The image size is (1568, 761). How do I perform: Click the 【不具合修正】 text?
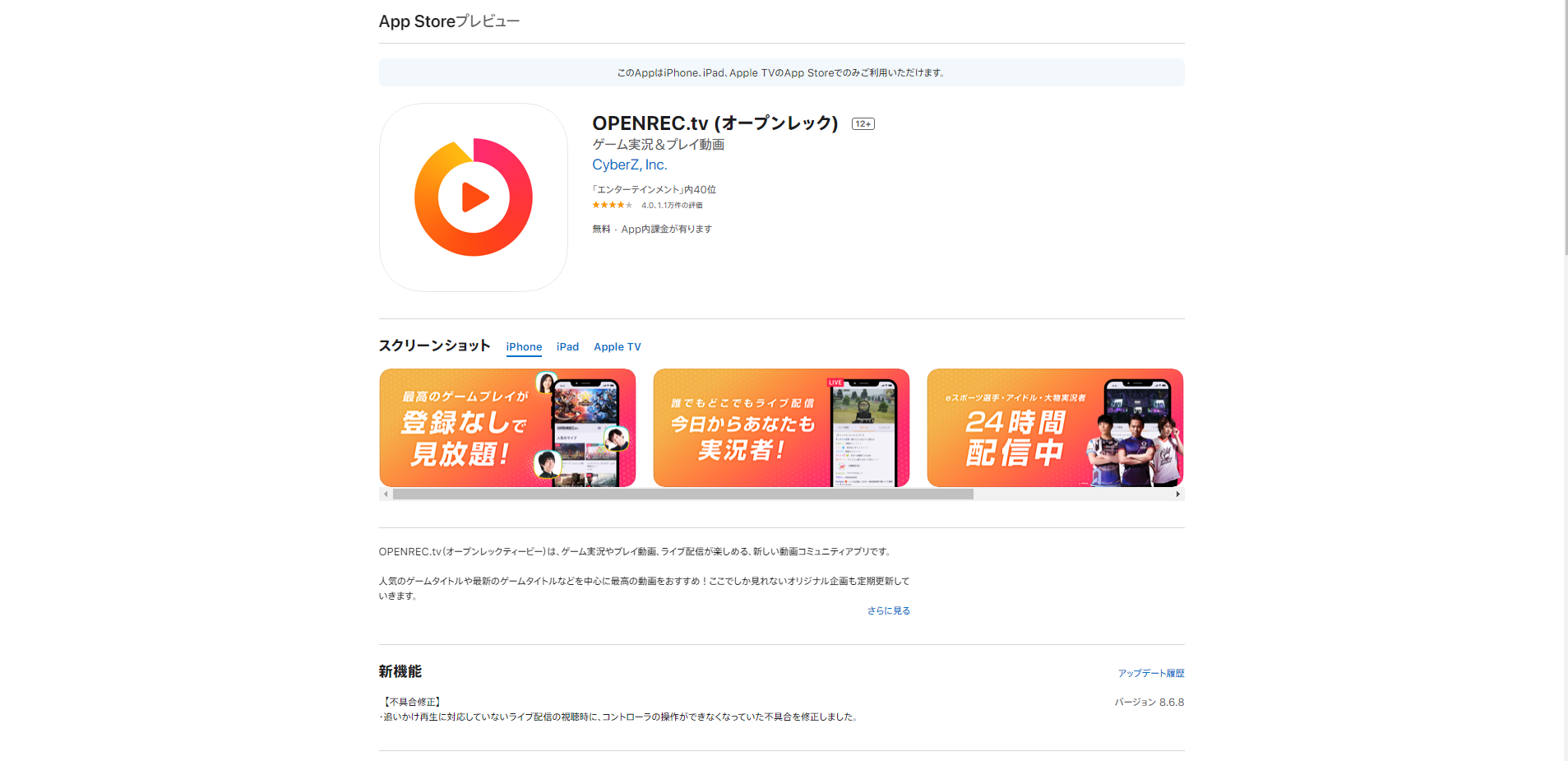[412, 702]
